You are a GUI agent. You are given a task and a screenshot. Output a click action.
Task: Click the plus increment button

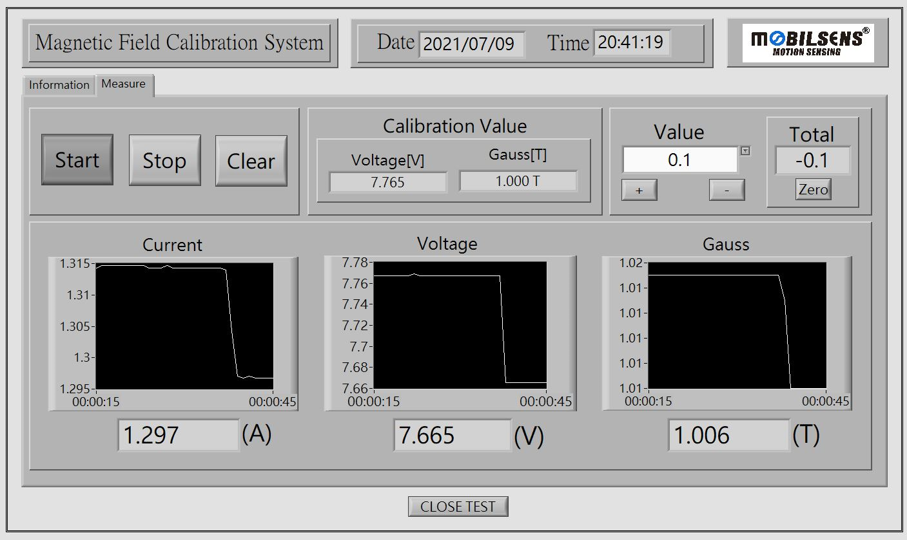coord(639,190)
